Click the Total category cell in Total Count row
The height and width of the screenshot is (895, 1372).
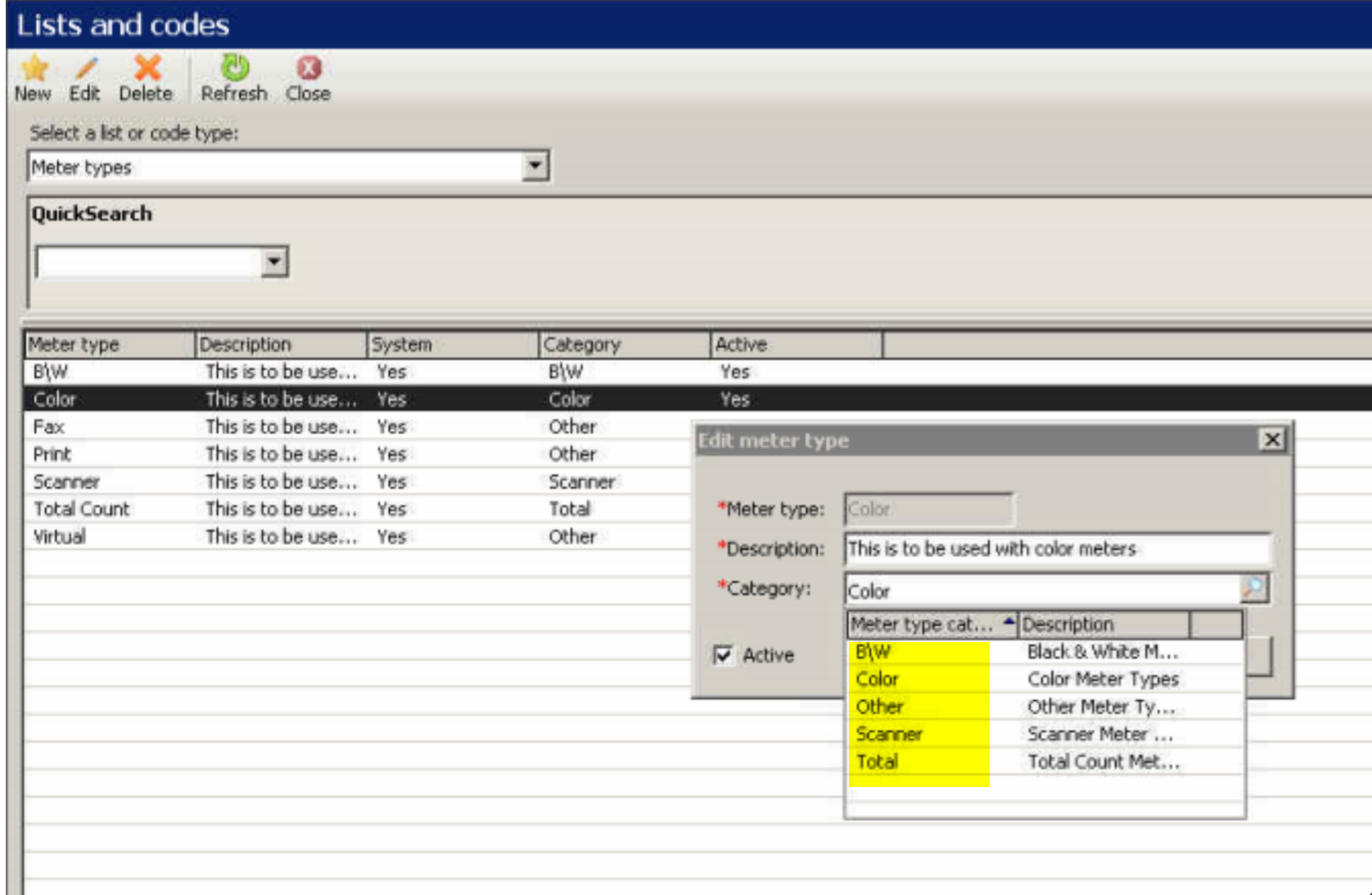[x=570, y=509]
